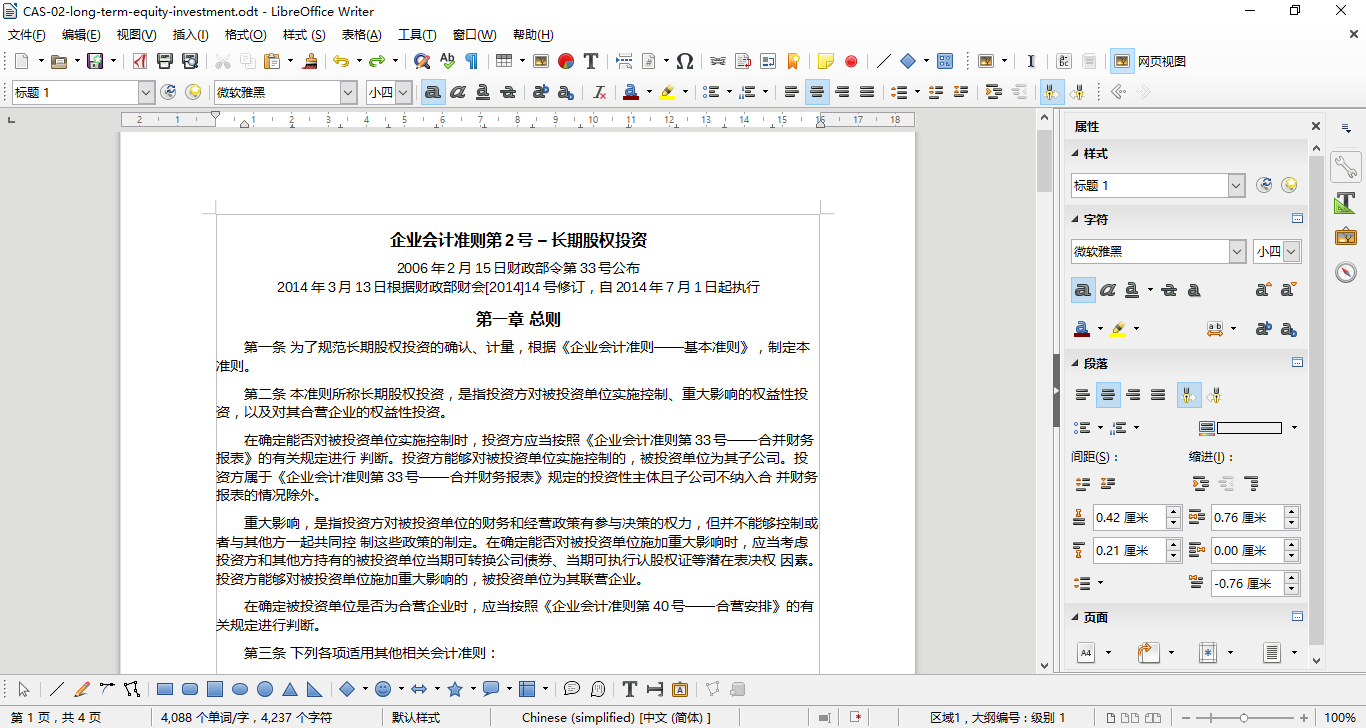Open the 工具 menu

pos(418,34)
